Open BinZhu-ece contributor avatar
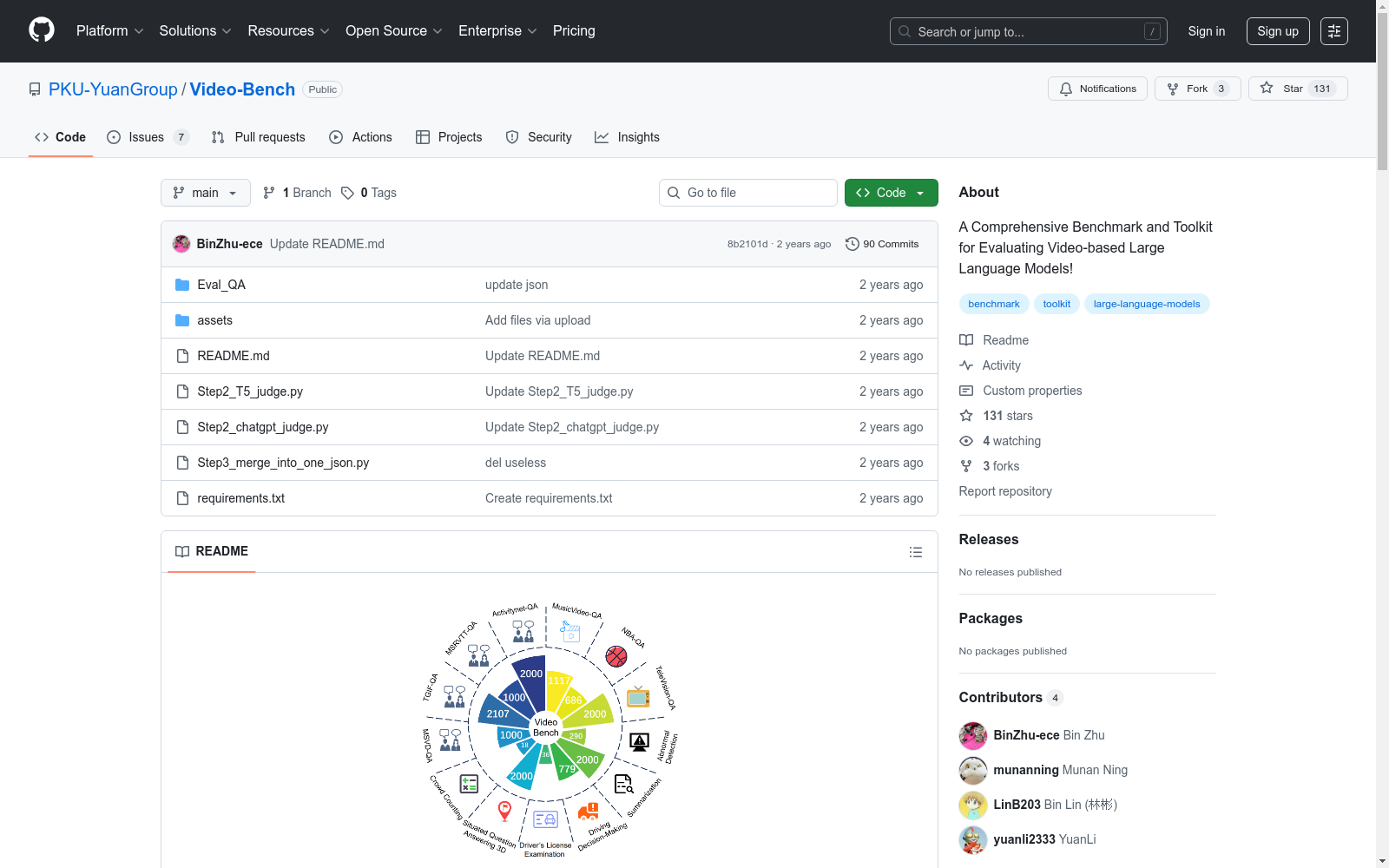 click(x=973, y=735)
